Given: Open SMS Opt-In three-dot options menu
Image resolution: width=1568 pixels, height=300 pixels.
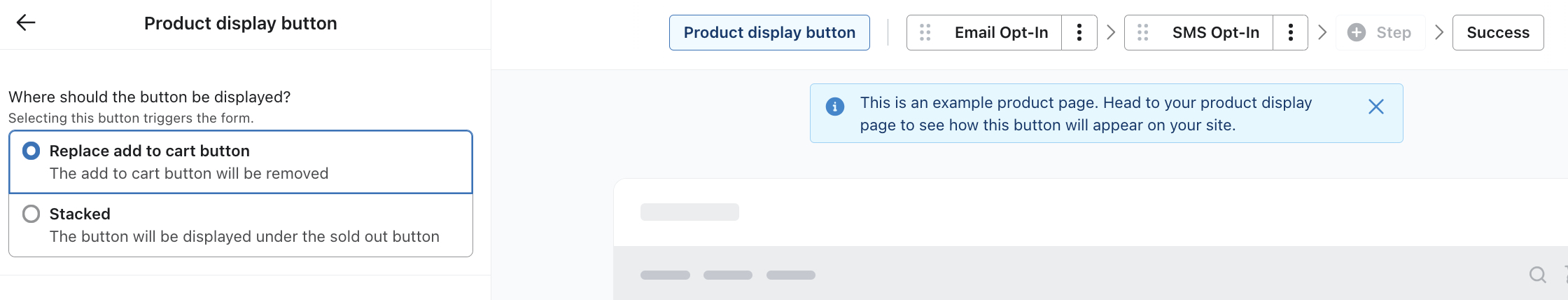Looking at the screenshot, I should [1290, 32].
